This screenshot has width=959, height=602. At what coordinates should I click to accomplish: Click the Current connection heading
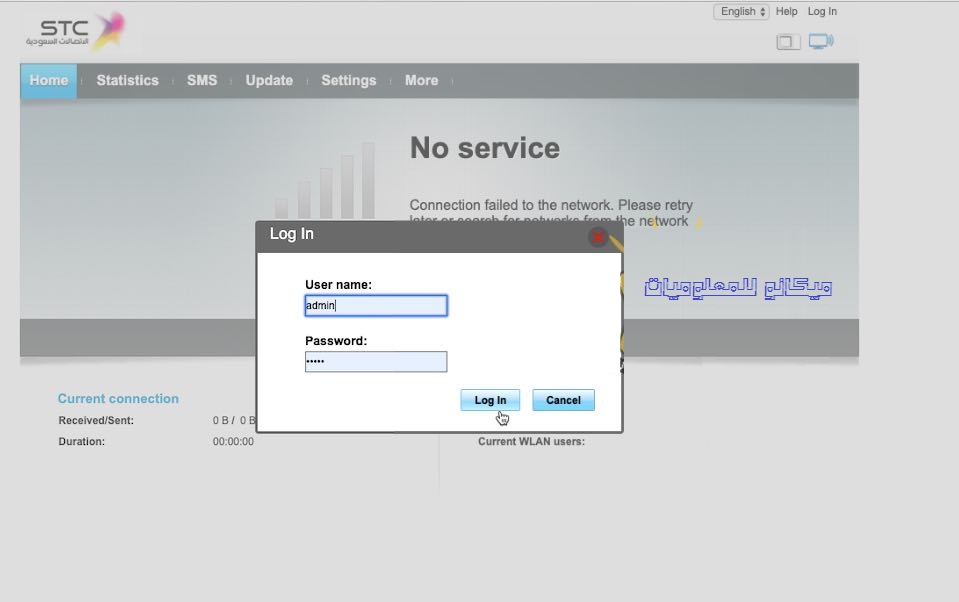coord(118,398)
